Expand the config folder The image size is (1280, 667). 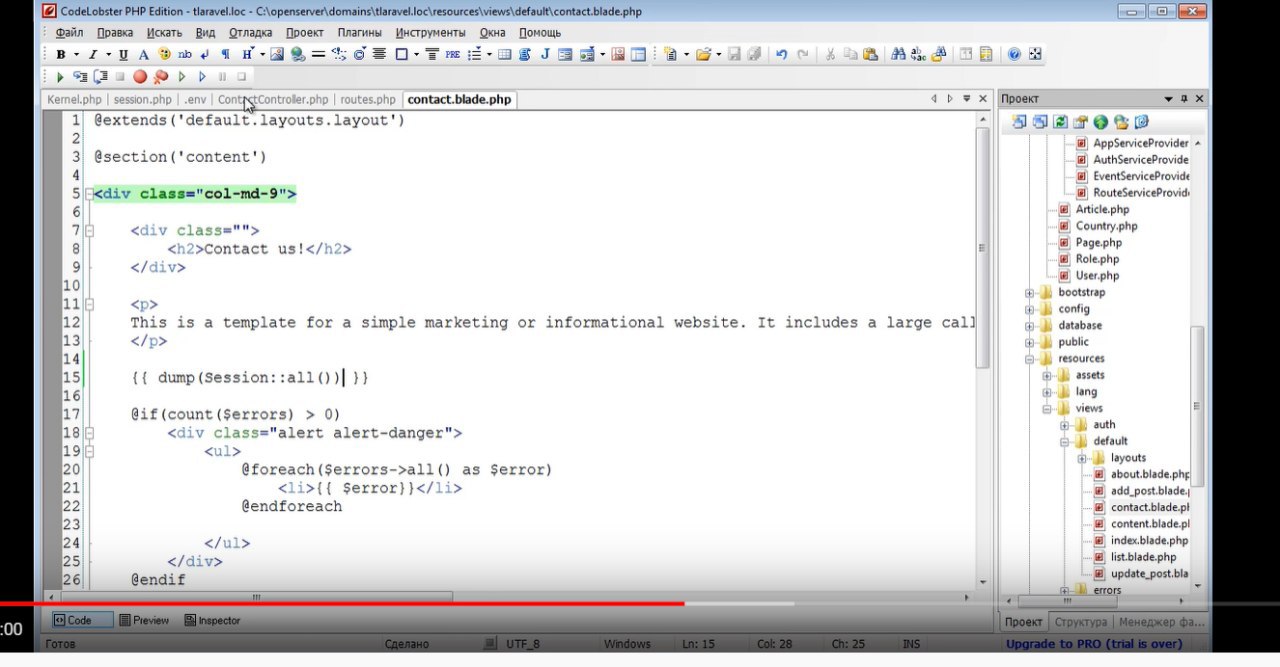click(1030, 309)
